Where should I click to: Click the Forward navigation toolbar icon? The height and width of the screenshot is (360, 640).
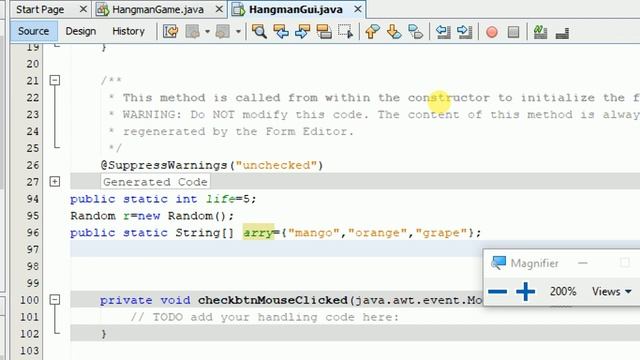click(x=222, y=31)
